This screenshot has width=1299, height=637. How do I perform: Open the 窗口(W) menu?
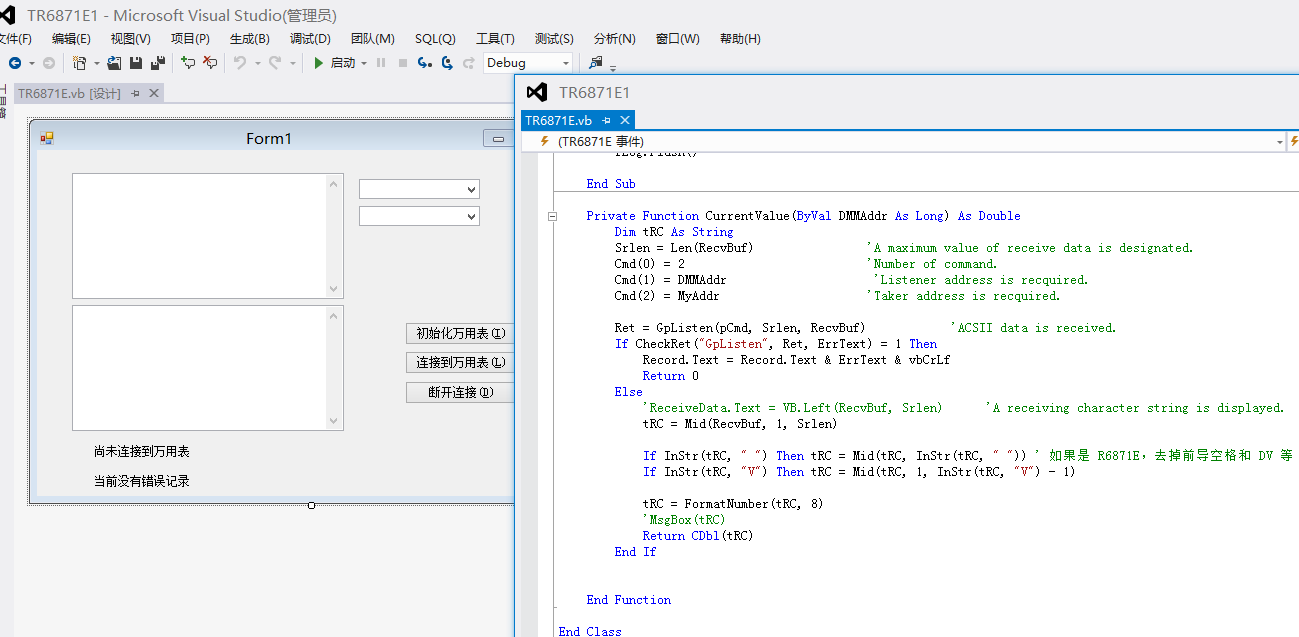point(677,39)
